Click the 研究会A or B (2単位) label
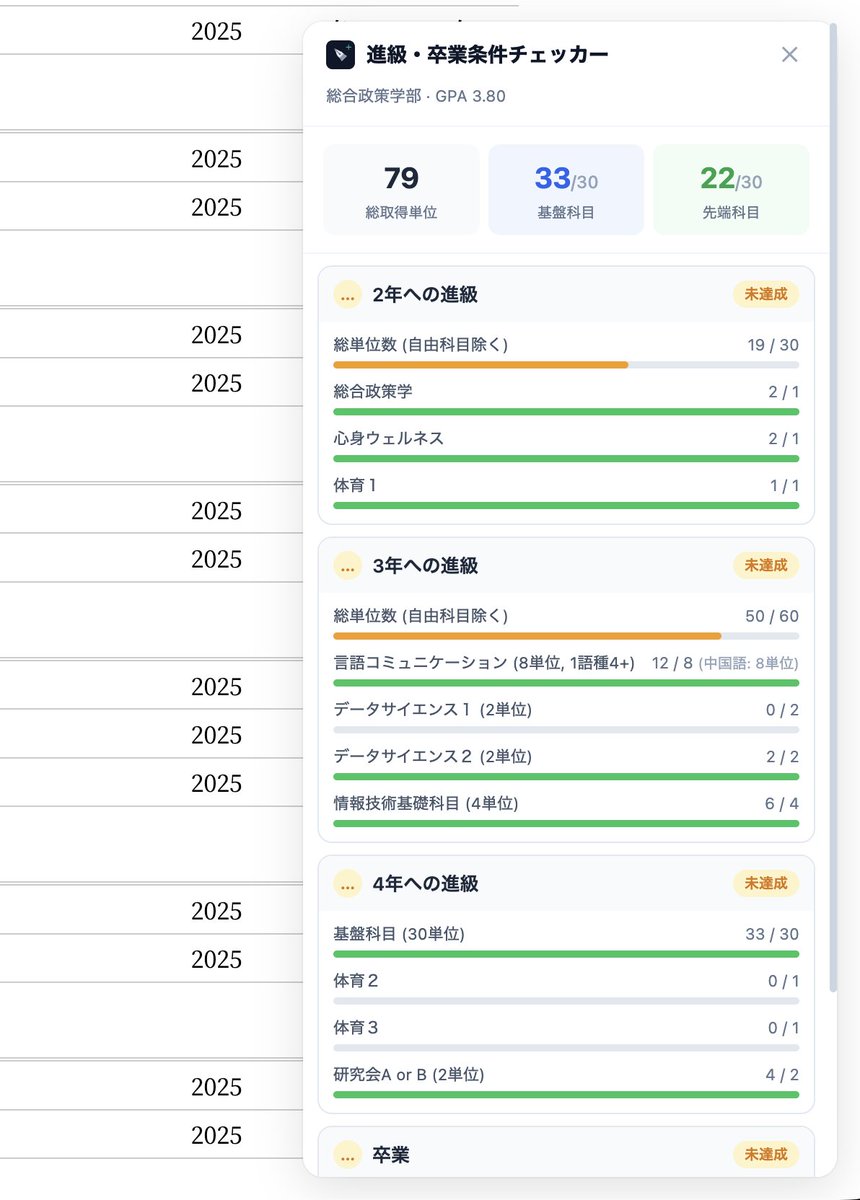This screenshot has width=860, height=1200. (x=409, y=1076)
